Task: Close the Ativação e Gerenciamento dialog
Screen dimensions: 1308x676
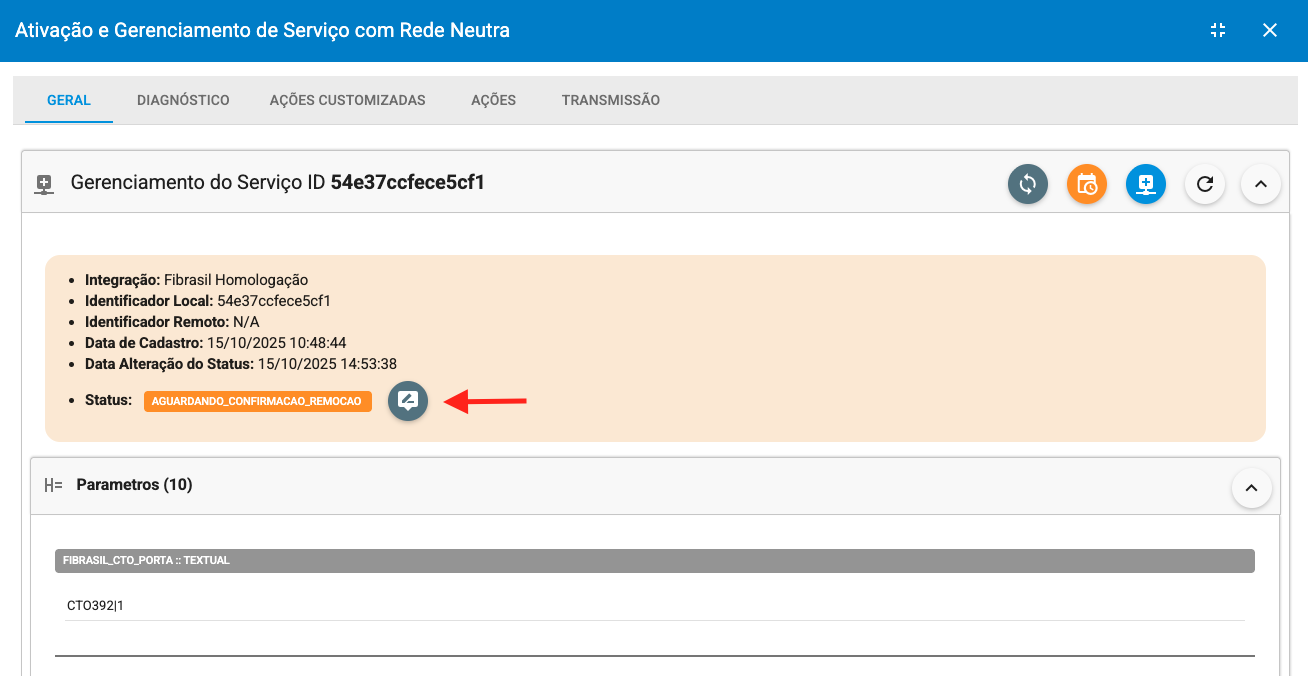Action: click(1270, 30)
